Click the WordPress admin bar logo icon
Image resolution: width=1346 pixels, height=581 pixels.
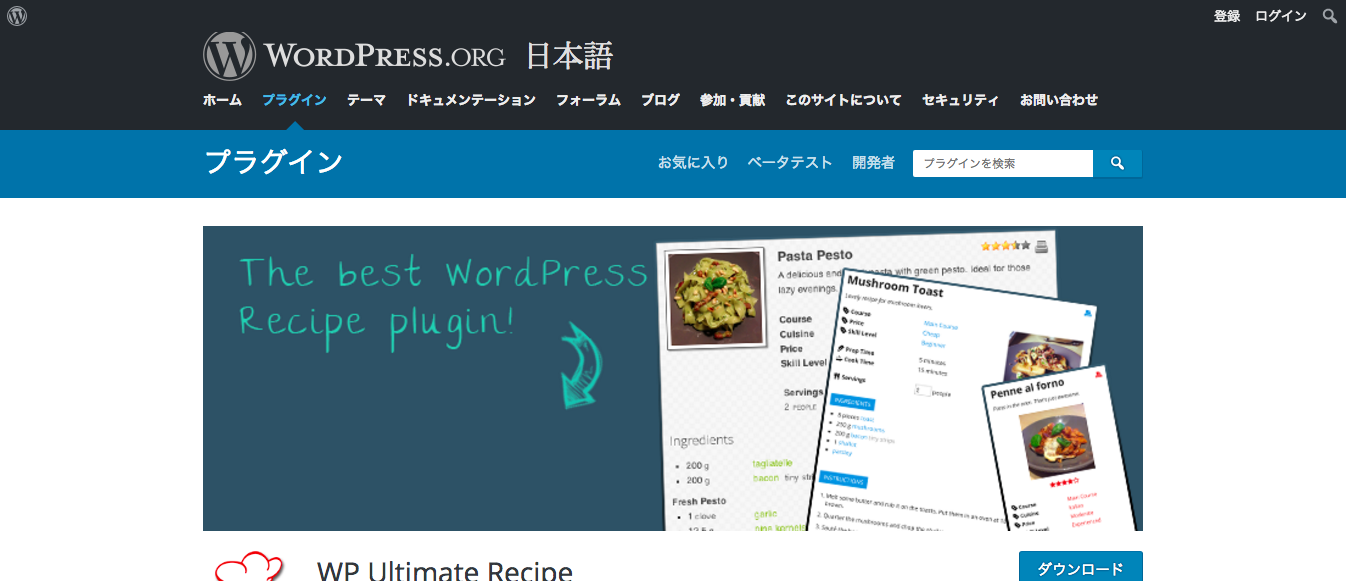pyautogui.click(x=17, y=16)
